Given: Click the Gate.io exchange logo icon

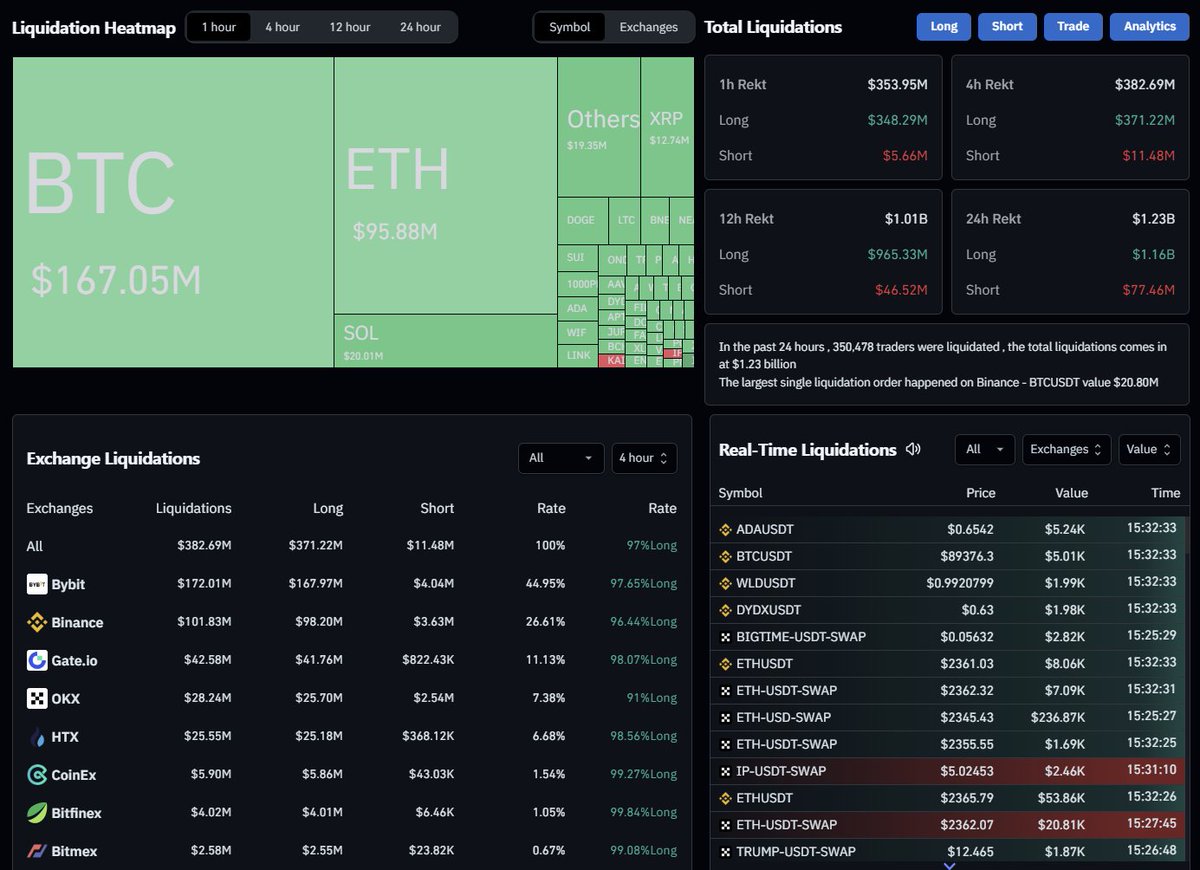Looking at the screenshot, I should [37, 660].
